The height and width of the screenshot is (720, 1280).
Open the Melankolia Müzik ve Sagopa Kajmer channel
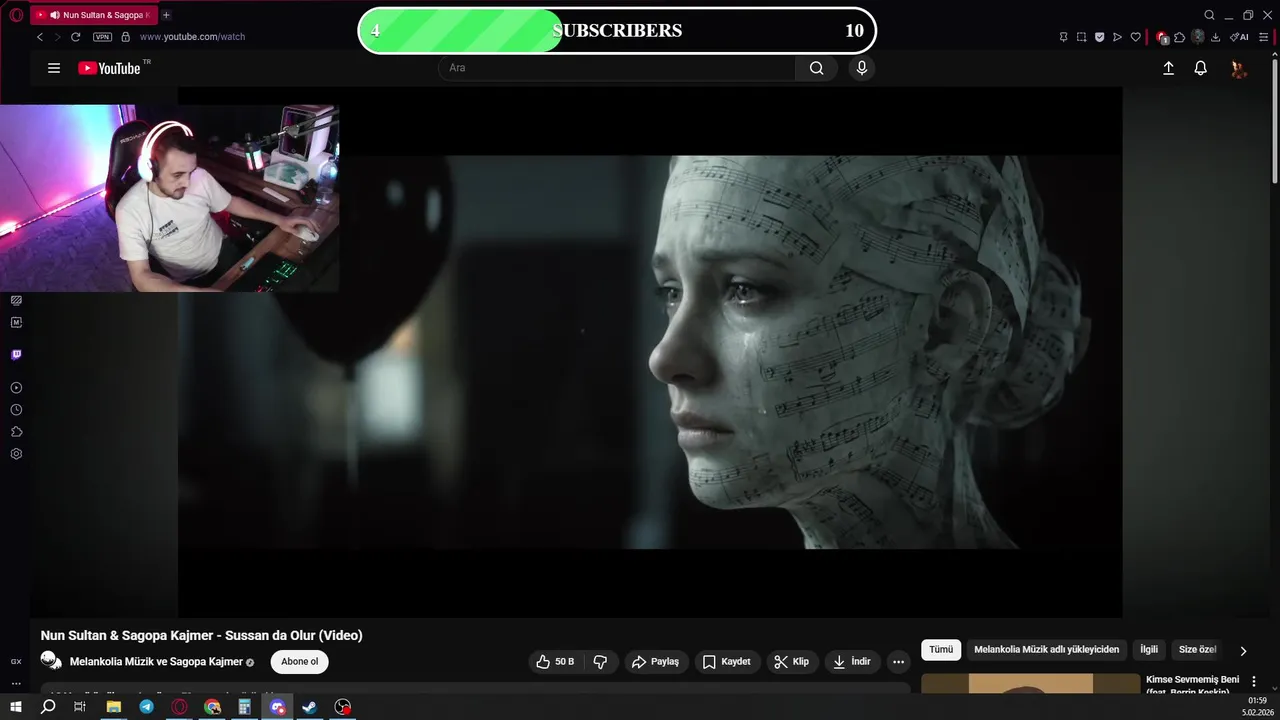(x=156, y=662)
